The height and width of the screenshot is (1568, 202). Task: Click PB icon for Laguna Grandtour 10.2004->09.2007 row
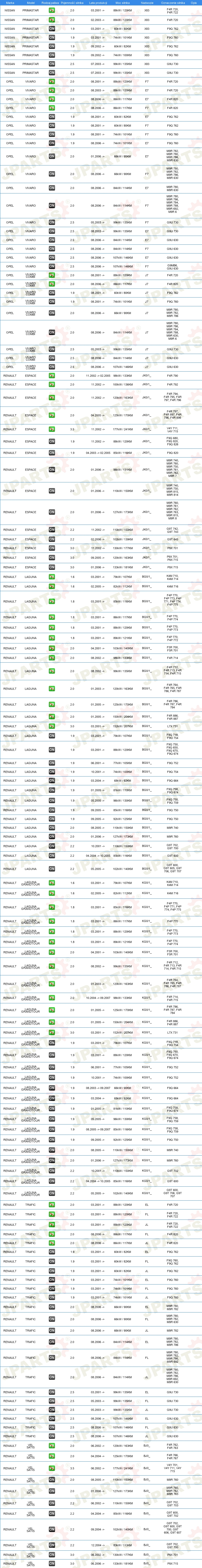pos(52,998)
